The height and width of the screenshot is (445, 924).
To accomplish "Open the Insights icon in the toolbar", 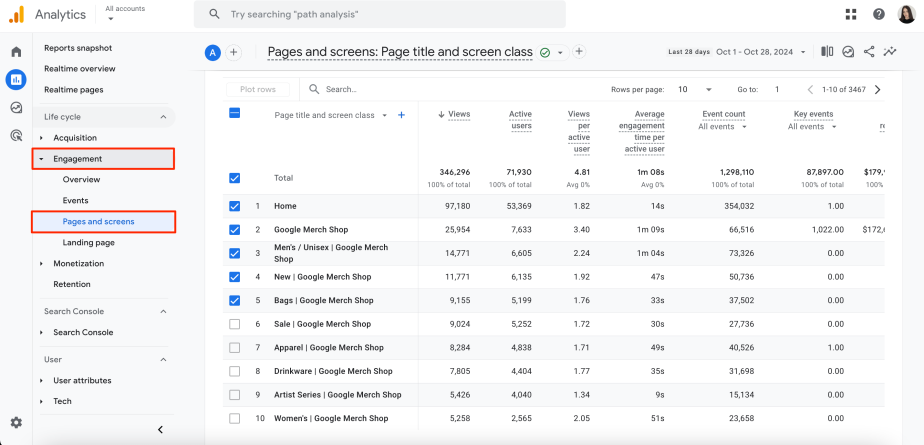I will [x=848, y=52].
